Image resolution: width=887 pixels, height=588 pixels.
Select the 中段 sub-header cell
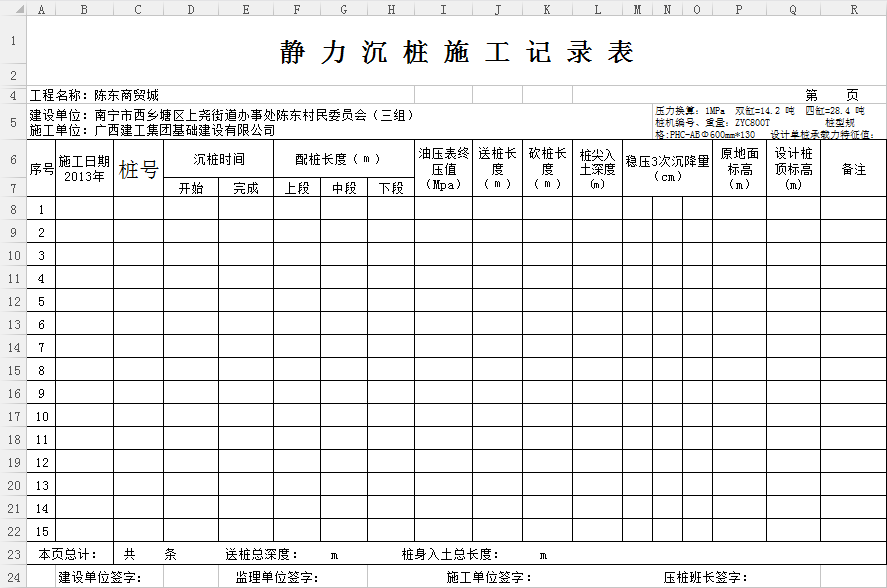pos(344,188)
